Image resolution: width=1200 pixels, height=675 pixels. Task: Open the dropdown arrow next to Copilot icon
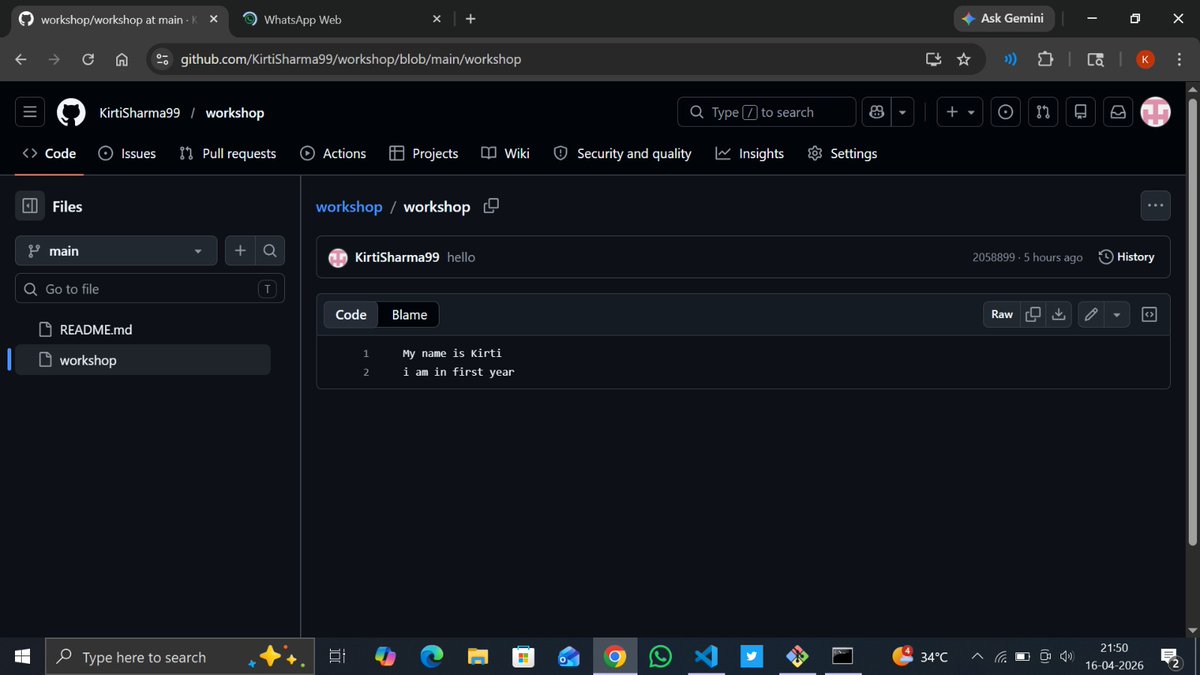(904, 113)
